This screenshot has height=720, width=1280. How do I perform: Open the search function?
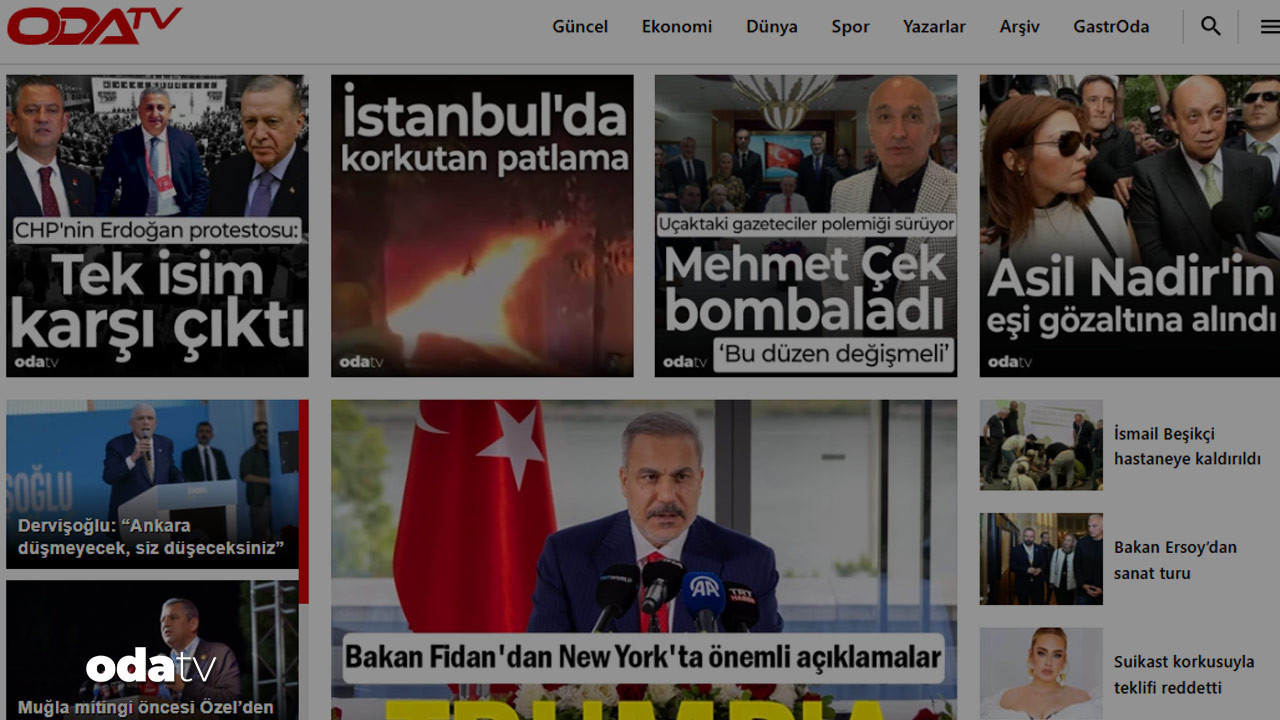[1210, 26]
